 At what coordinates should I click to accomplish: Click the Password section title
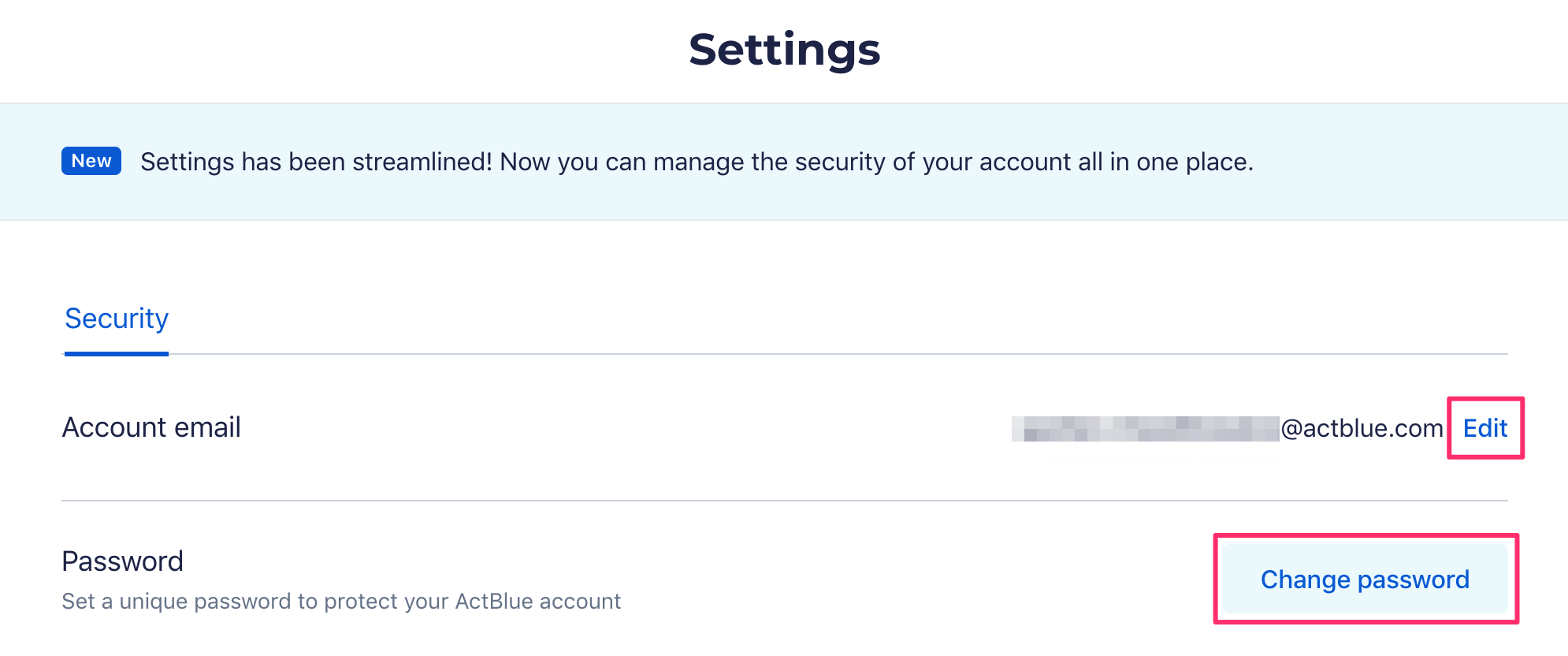(x=122, y=561)
